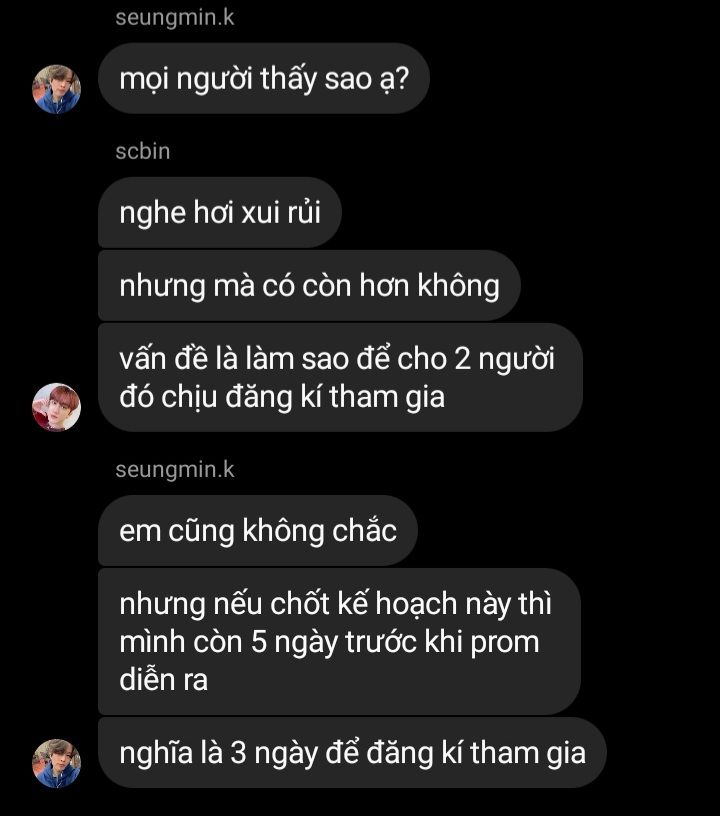Select the message 'mọi người thấy sao ạ?'
Viewport: 720px width, 816px height.
[264, 79]
